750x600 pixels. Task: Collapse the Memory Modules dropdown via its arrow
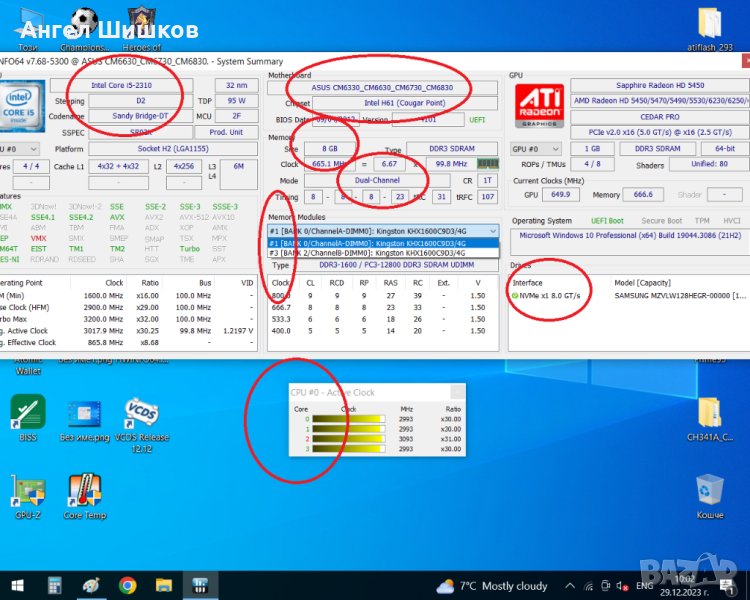491,231
